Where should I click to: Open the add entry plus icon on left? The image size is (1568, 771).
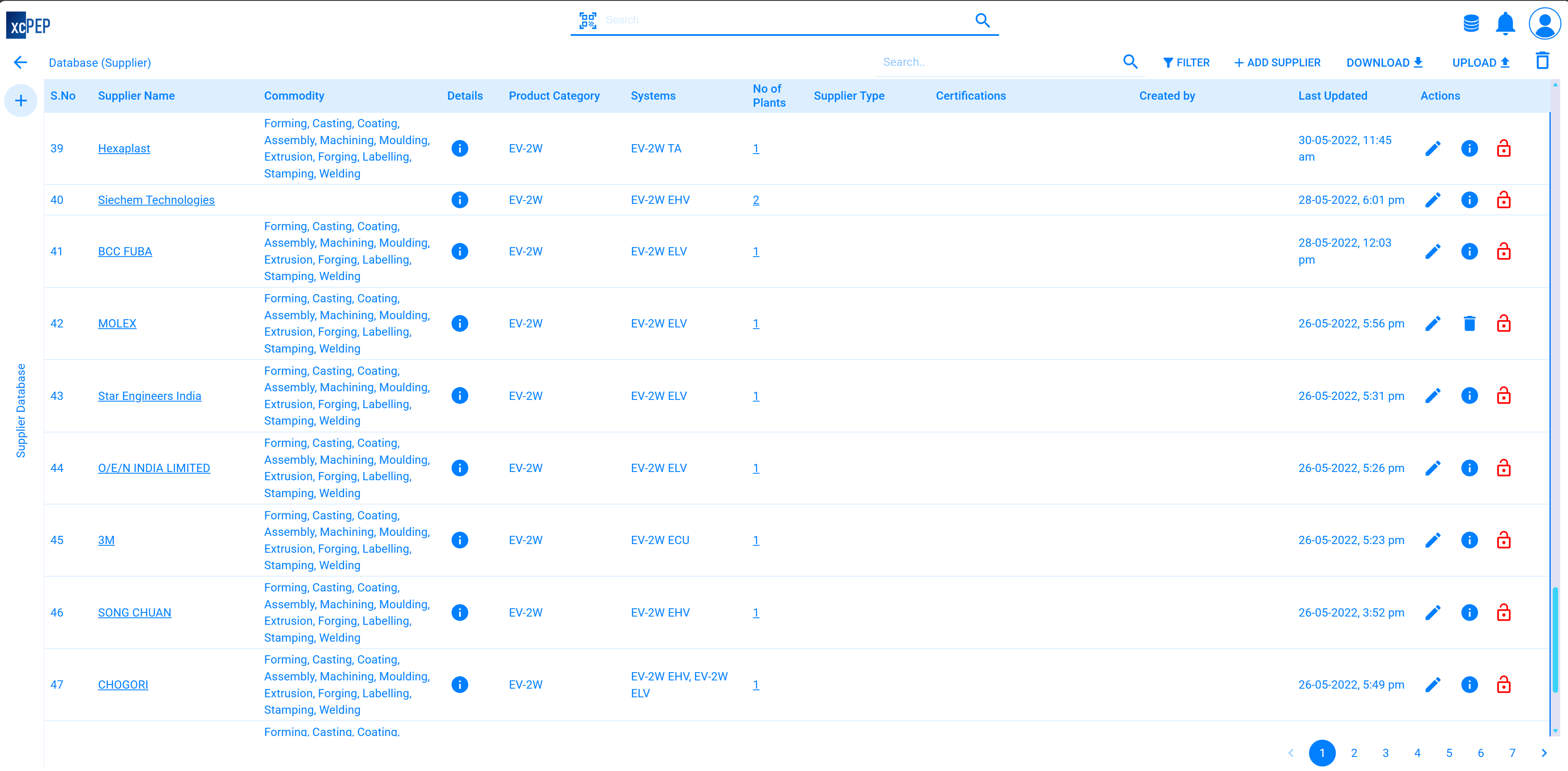pos(20,100)
